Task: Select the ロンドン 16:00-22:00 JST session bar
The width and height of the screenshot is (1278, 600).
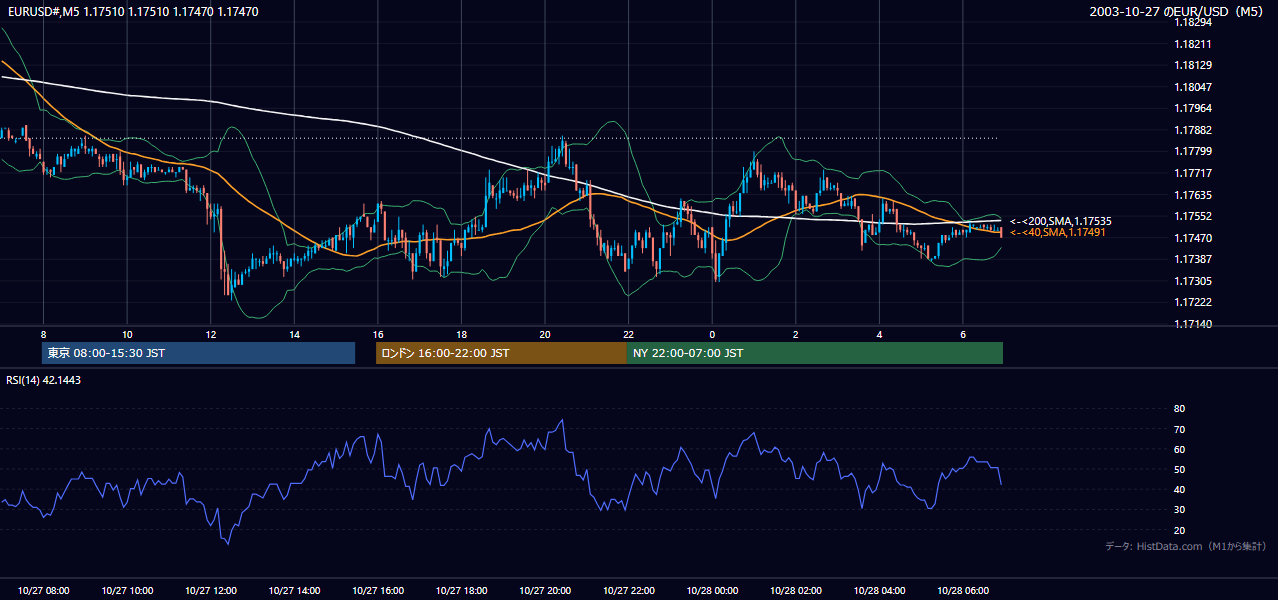Action: point(501,353)
